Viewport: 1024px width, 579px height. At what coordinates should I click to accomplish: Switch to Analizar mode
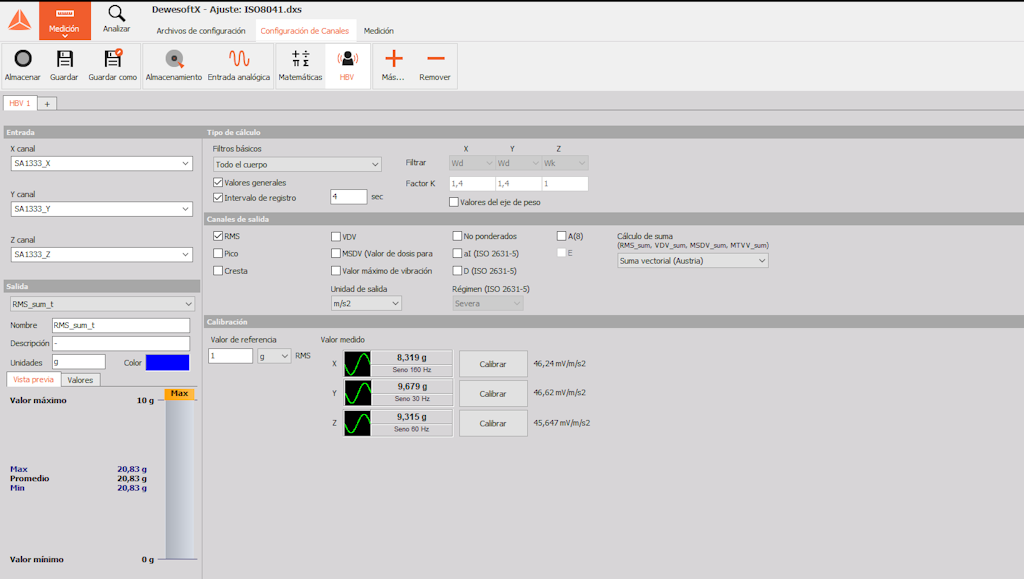click(116, 20)
